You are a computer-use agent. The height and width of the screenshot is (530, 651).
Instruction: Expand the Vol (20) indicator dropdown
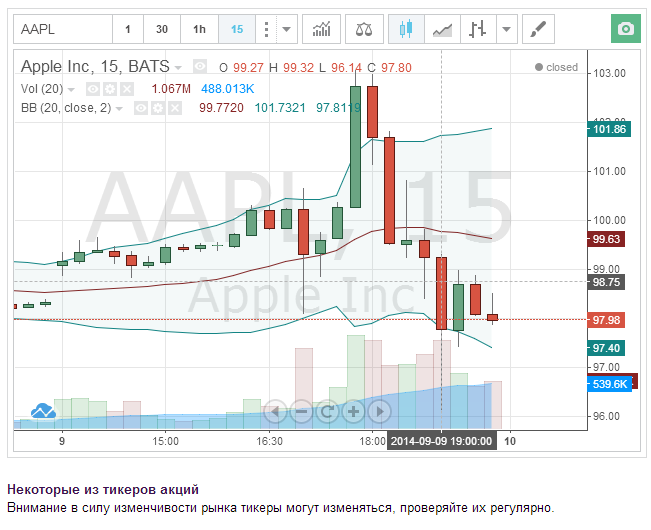coord(71,90)
